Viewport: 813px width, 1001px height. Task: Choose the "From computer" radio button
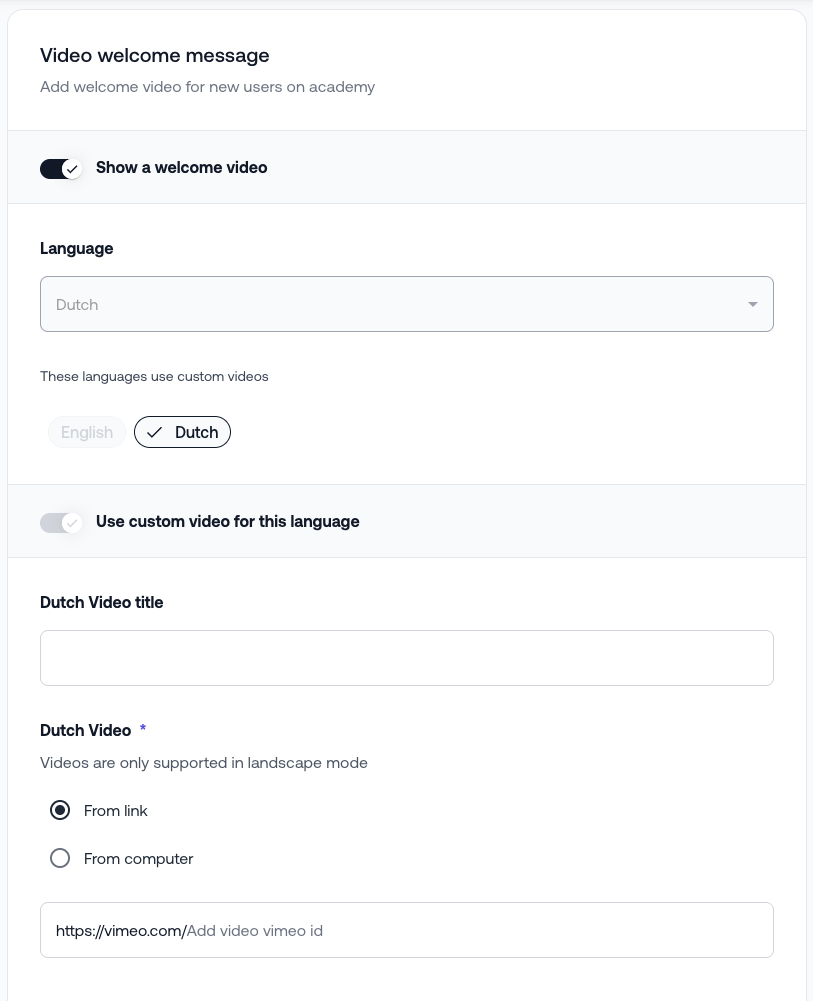[x=60, y=858]
